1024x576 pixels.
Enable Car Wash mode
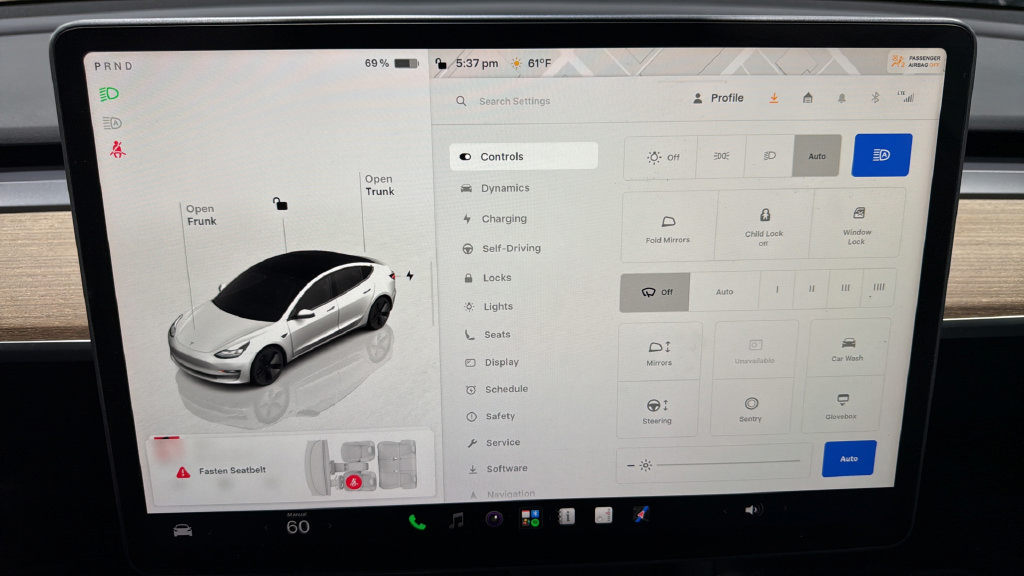[848, 349]
